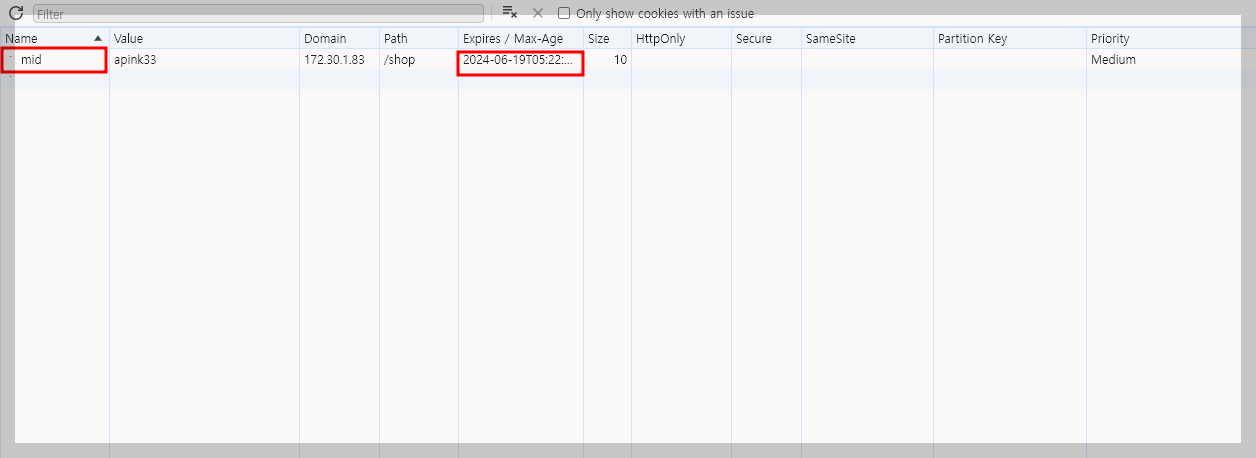Select the apink33 value cell
Screen dimensions: 1256x458
coord(204,59)
